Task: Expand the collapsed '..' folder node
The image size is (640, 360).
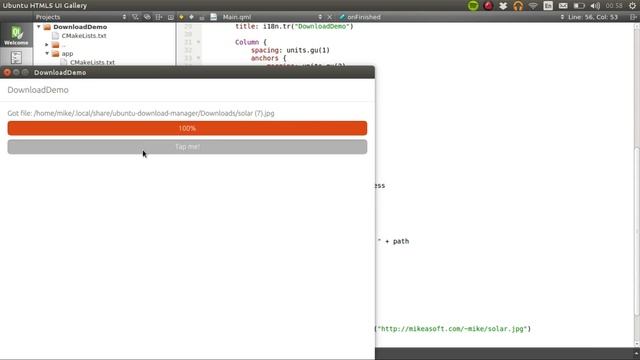Action: 47,44
